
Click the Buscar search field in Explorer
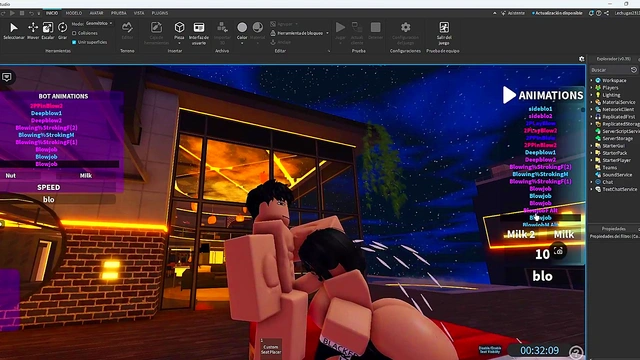(610, 70)
